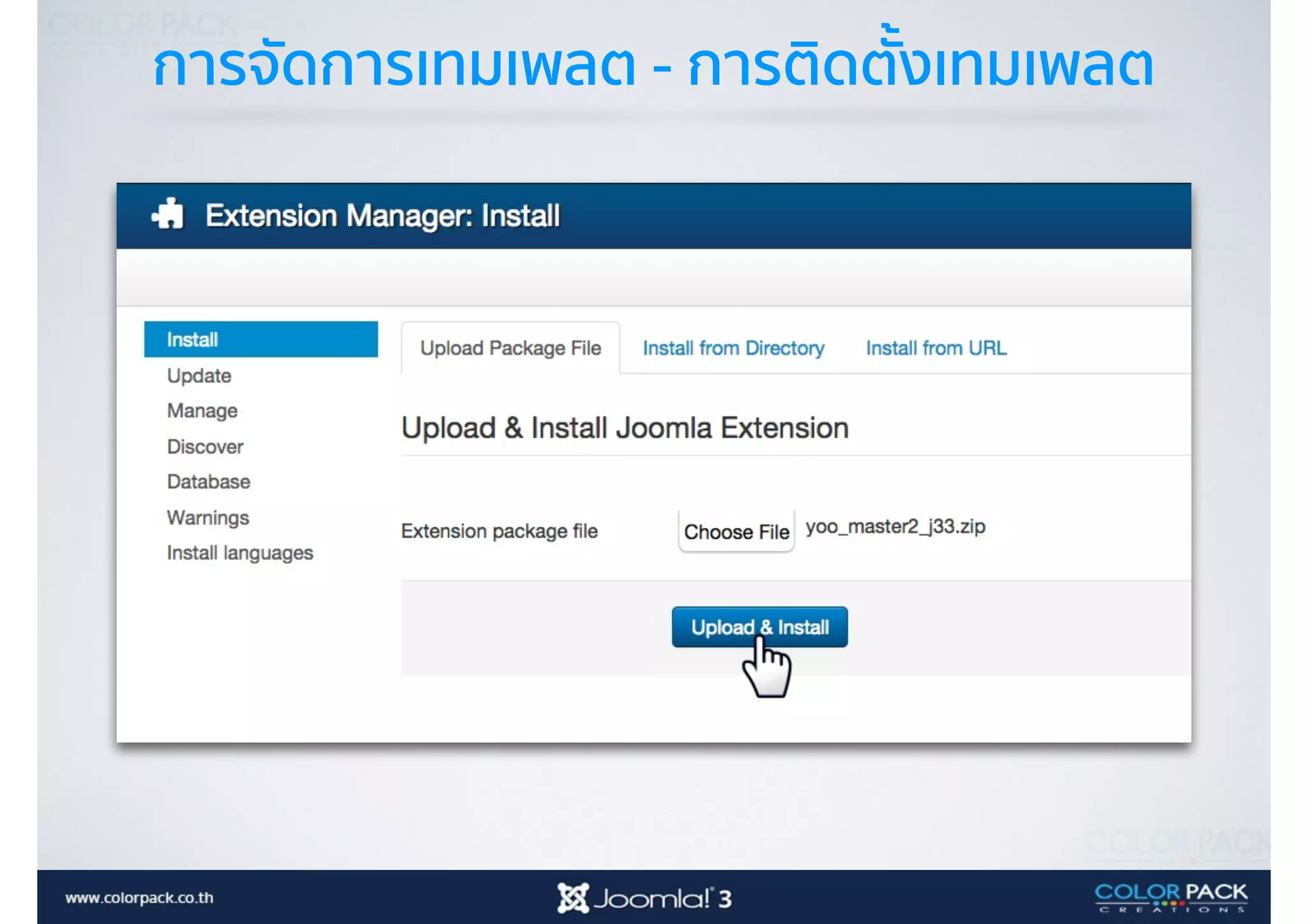Click the Upload & Install button

[760, 627]
